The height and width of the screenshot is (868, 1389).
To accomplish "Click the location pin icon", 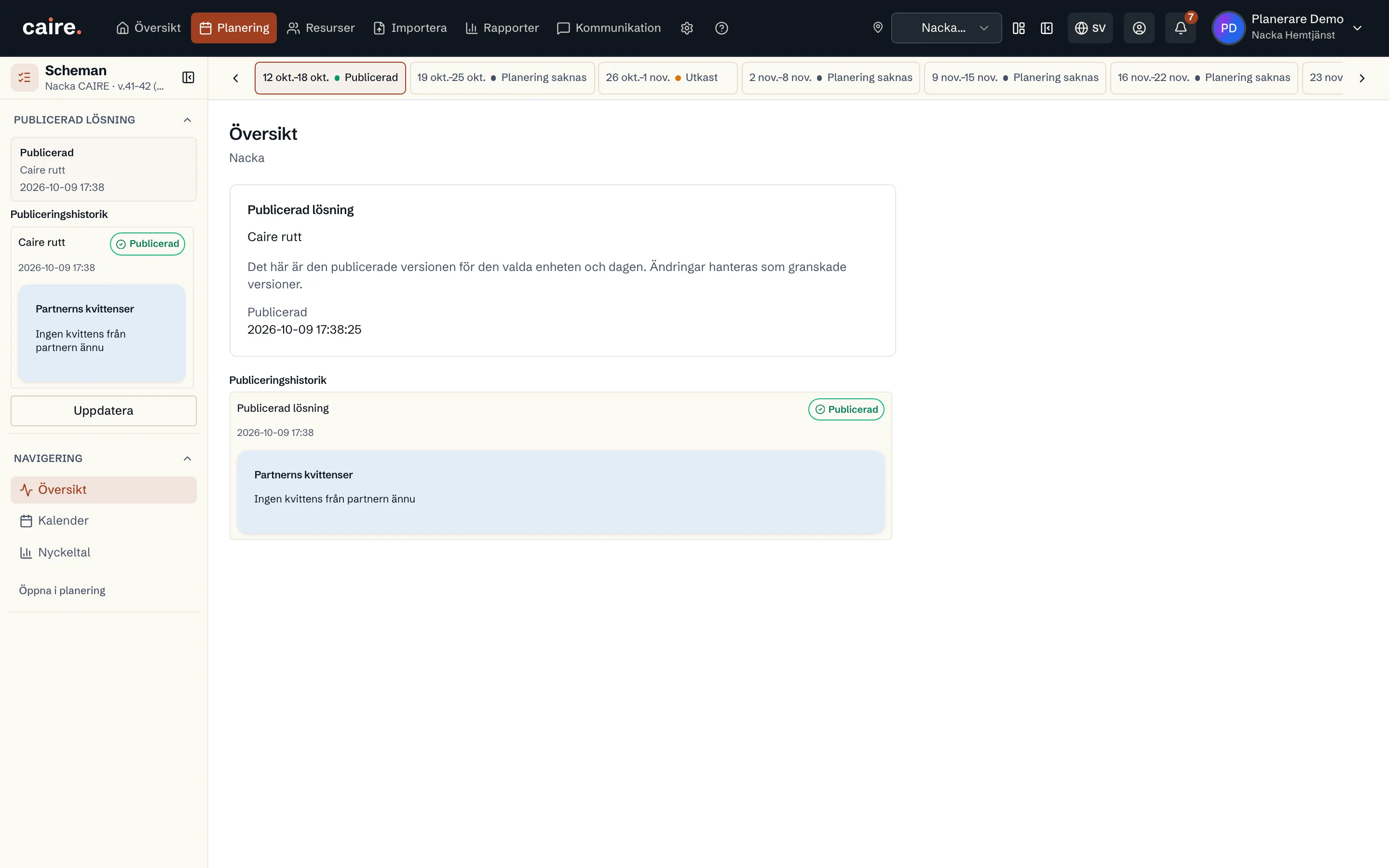I will [878, 27].
